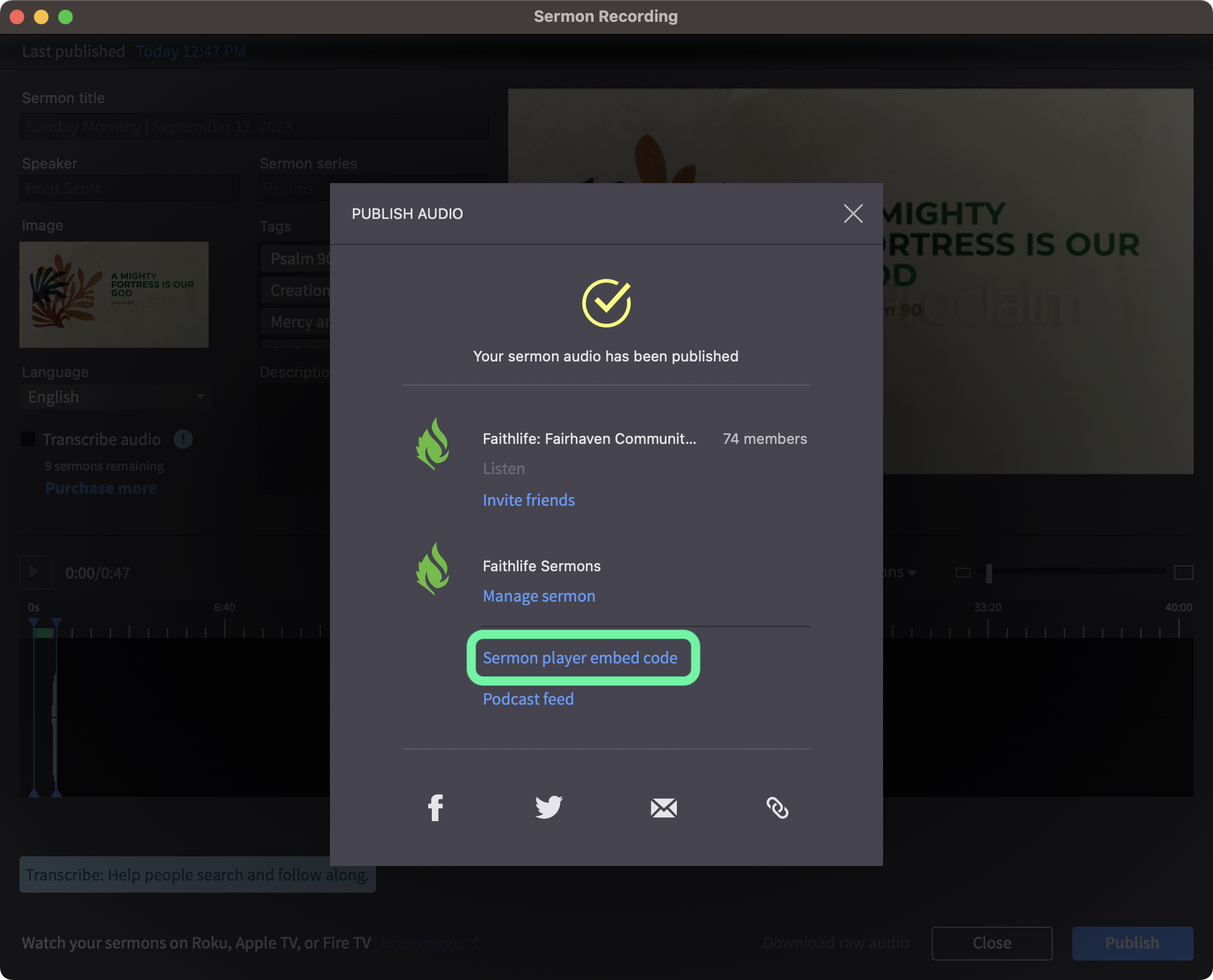Open Manage sermon link

[x=539, y=596]
